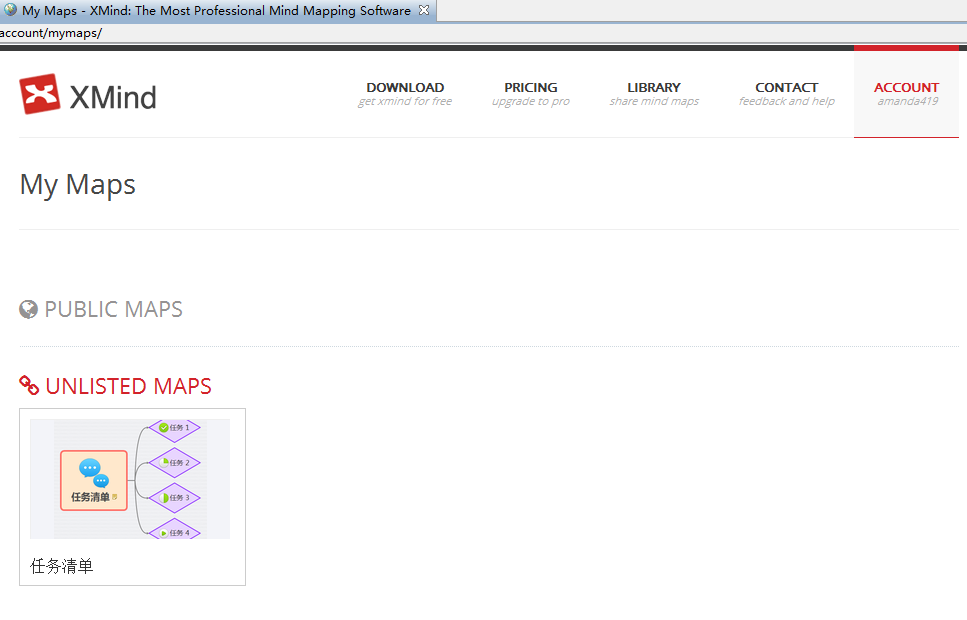Click the play icon on 任务 4 node
Screen dimensions: 967x620
click(164, 533)
